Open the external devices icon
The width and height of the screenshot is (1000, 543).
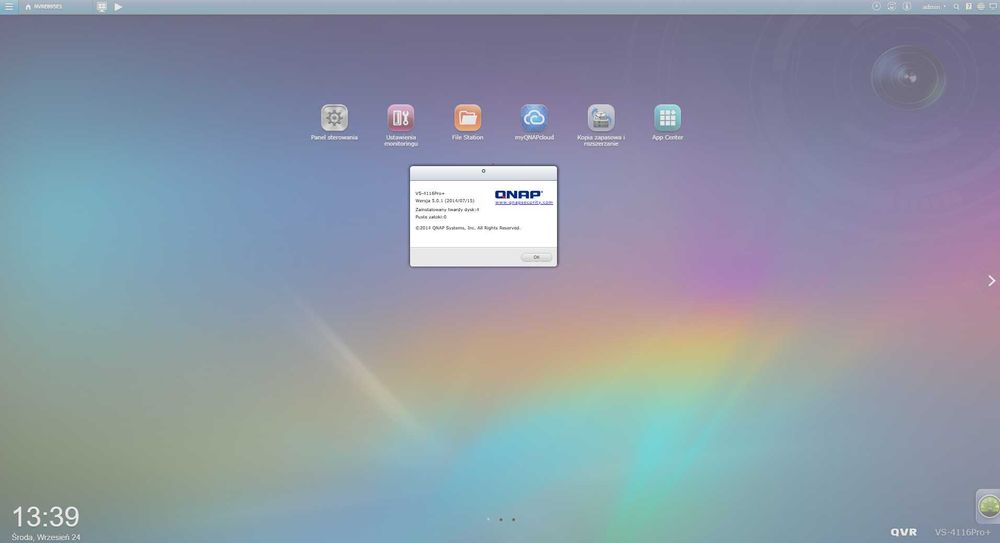pos(892,6)
